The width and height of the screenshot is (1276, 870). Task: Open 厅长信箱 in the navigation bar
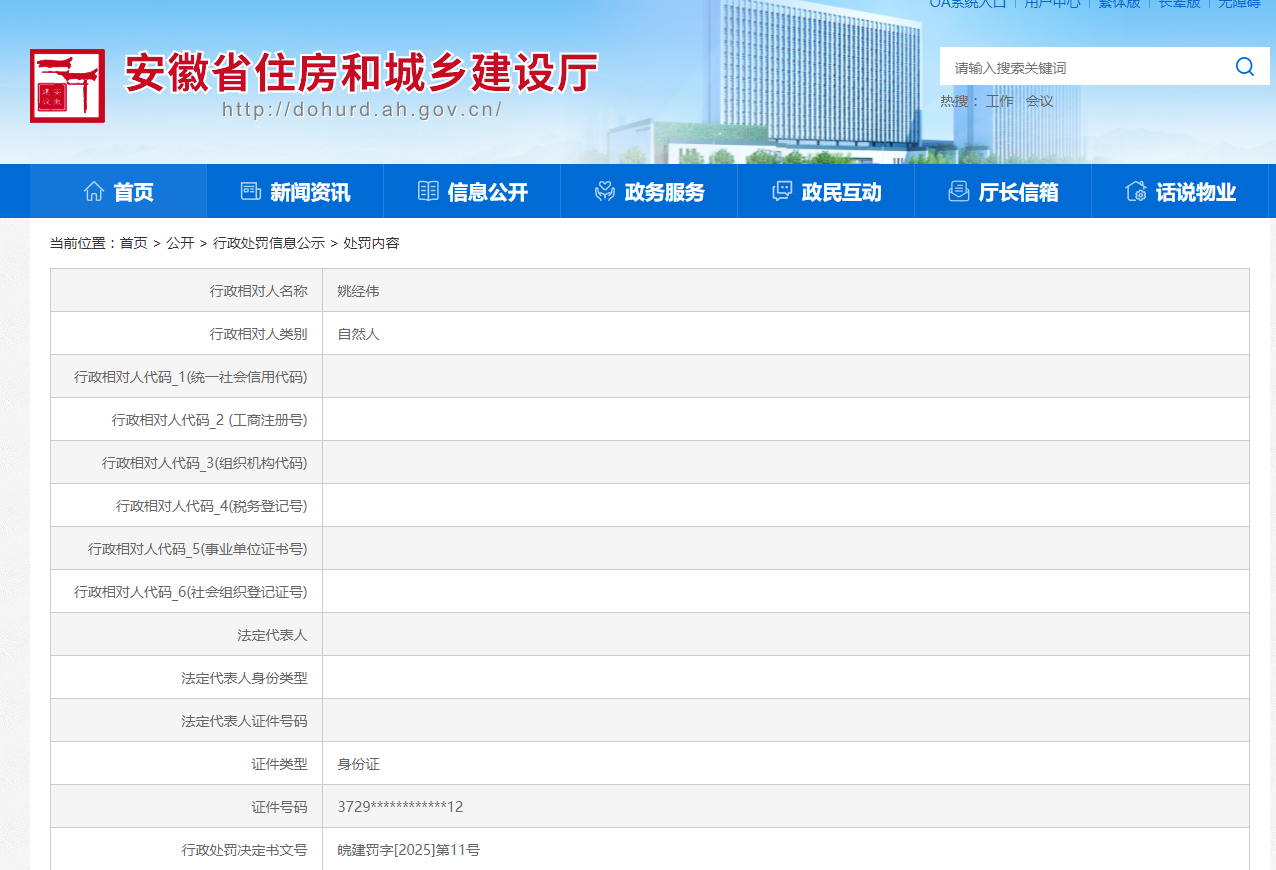[1003, 192]
